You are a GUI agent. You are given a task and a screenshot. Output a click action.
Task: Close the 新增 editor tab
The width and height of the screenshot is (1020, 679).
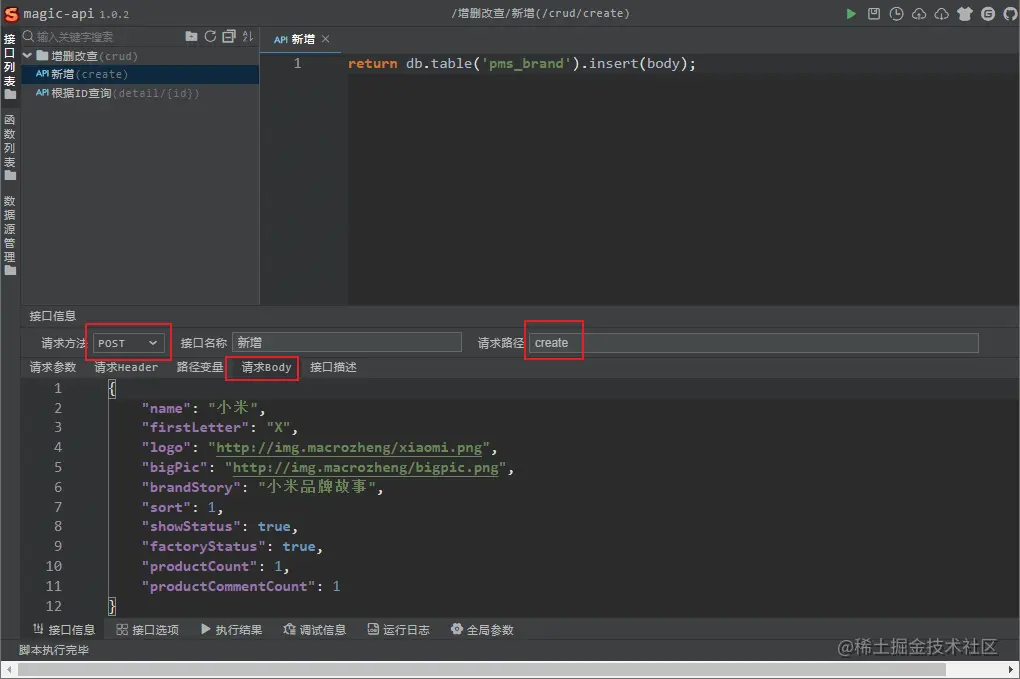pos(325,39)
